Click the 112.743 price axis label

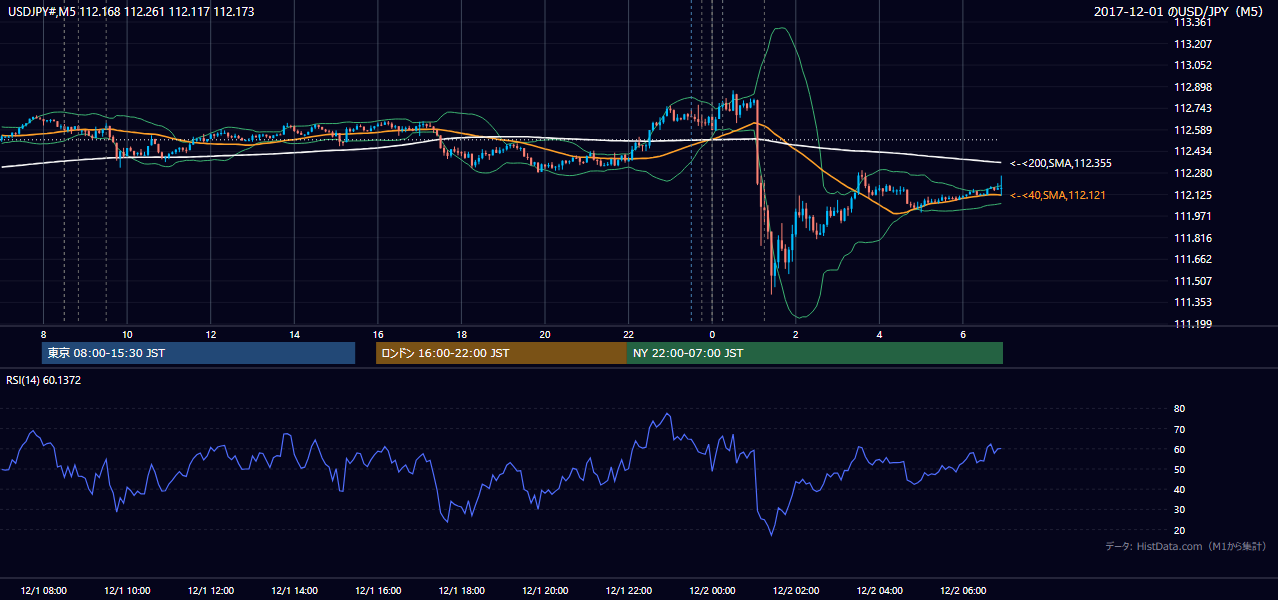[1192, 108]
